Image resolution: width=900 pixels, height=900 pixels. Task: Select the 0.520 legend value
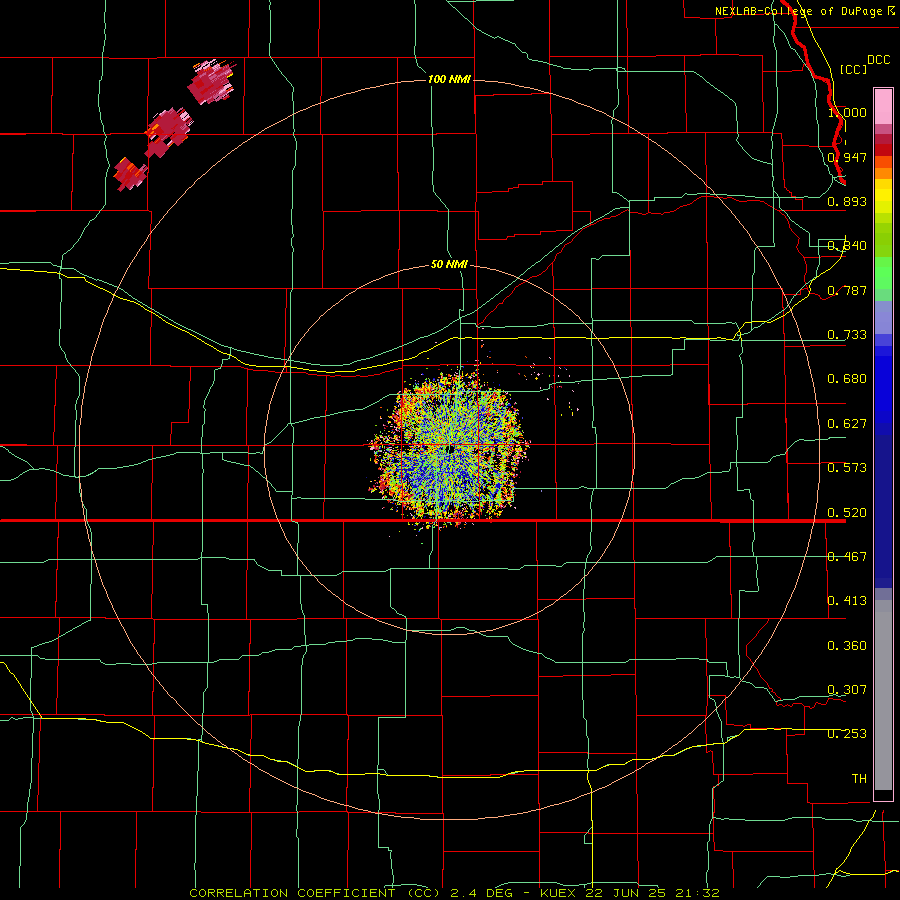pyautogui.click(x=847, y=513)
